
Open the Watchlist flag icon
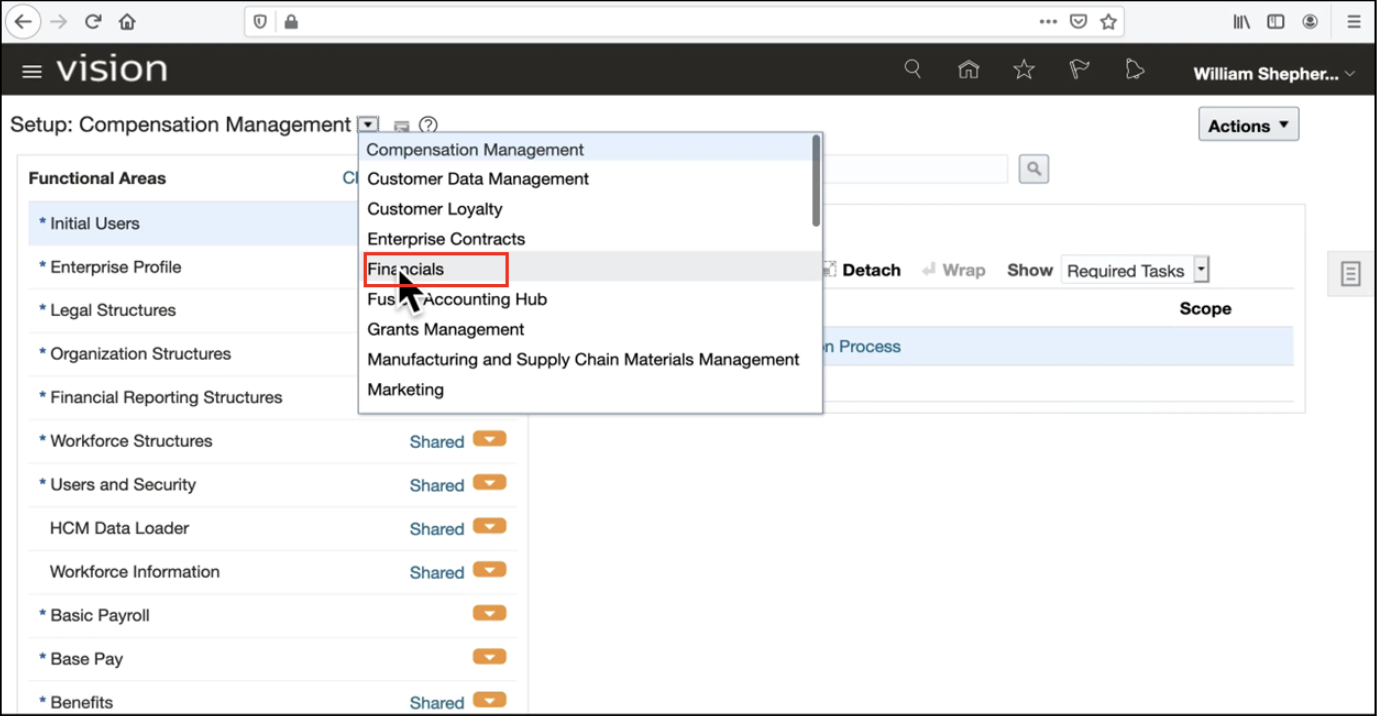(1079, 69)
